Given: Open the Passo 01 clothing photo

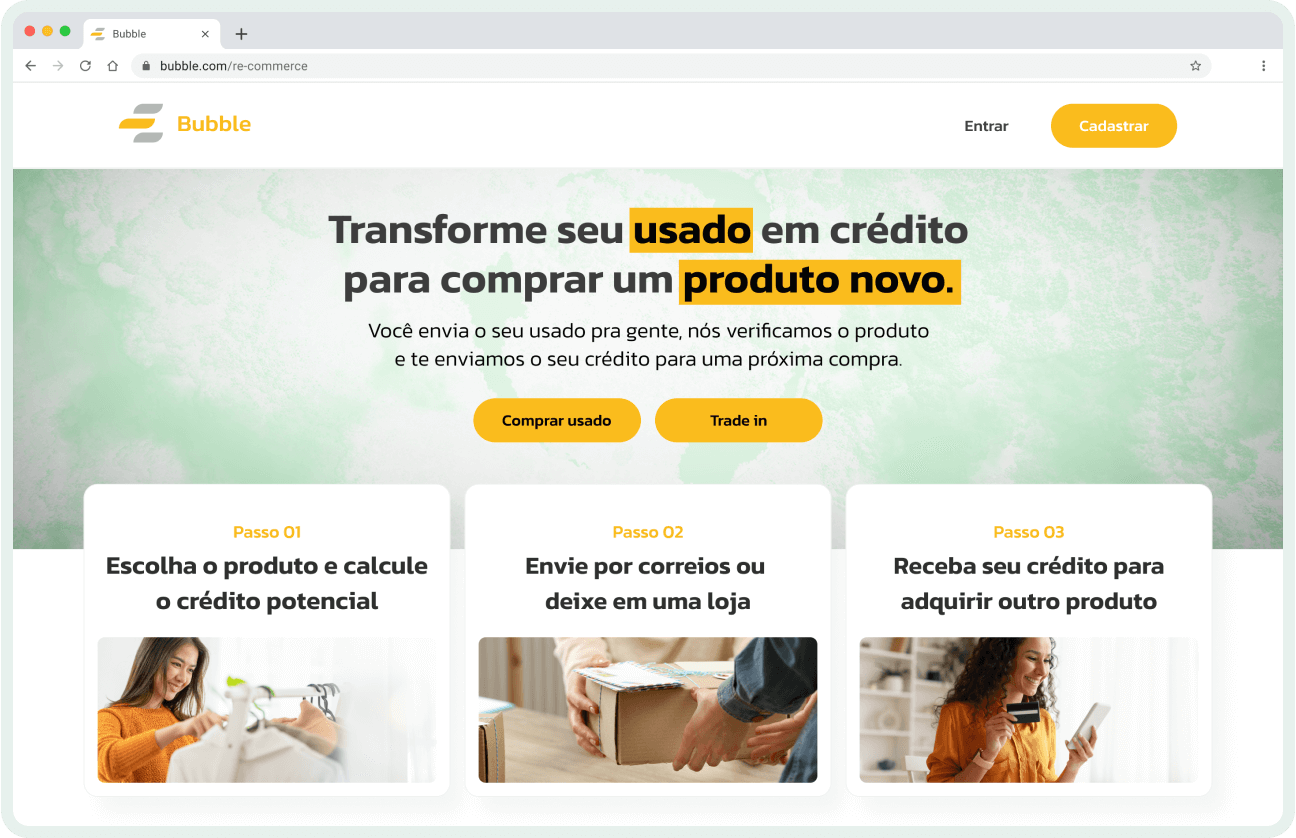Looking at the screenshot, I should [x=267, y=710].
